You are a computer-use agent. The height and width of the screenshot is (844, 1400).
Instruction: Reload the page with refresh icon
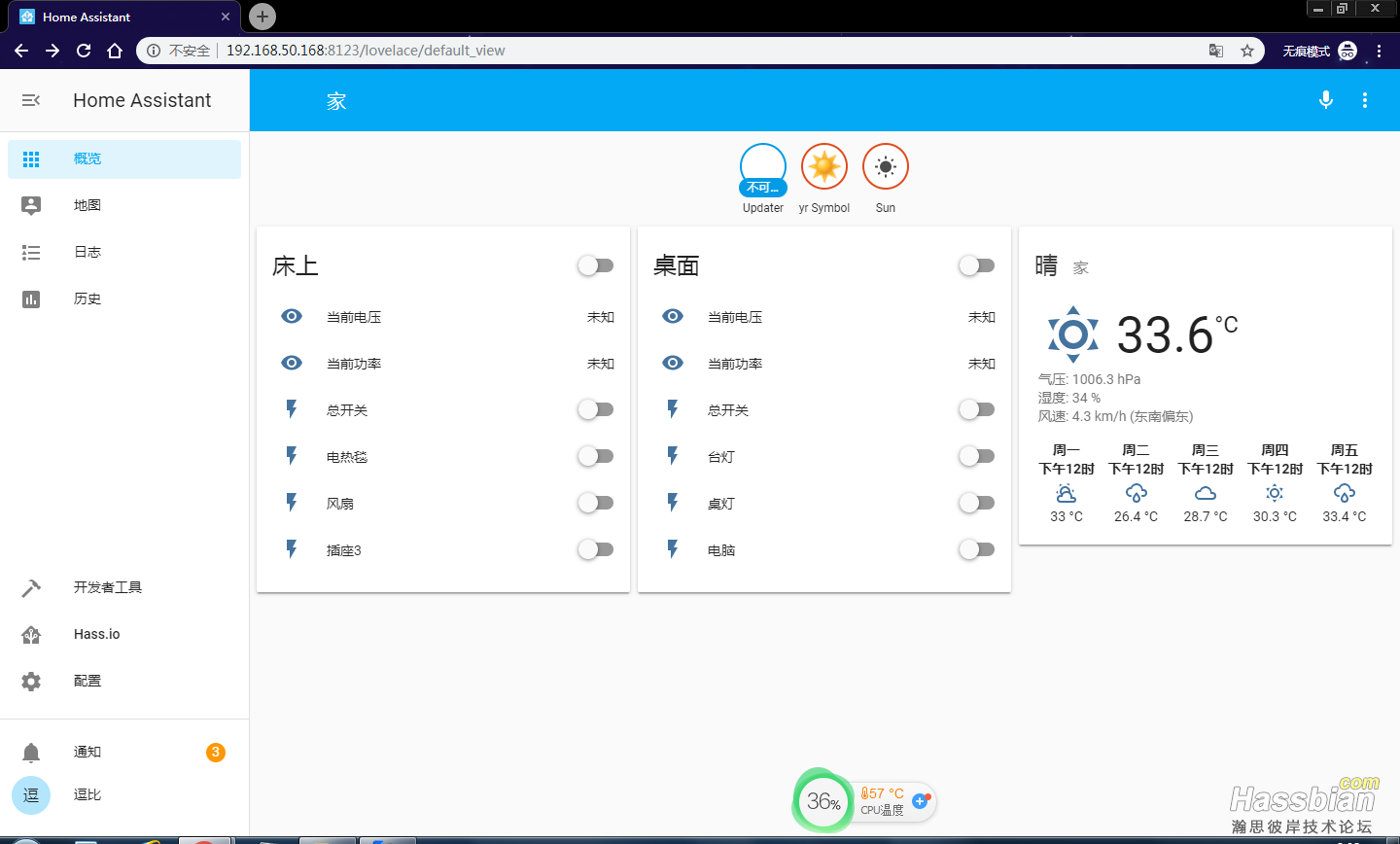(x=84, y=51)
